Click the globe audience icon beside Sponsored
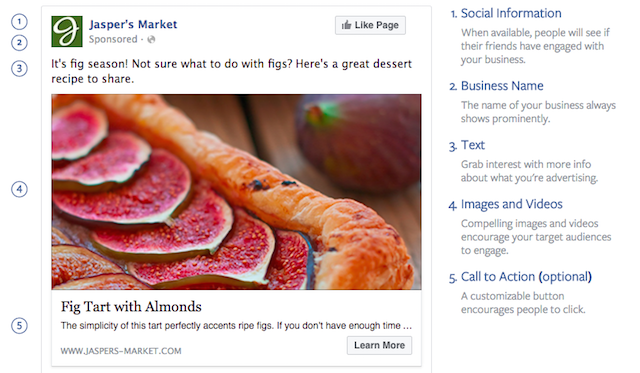 click(x=151, y=39)
